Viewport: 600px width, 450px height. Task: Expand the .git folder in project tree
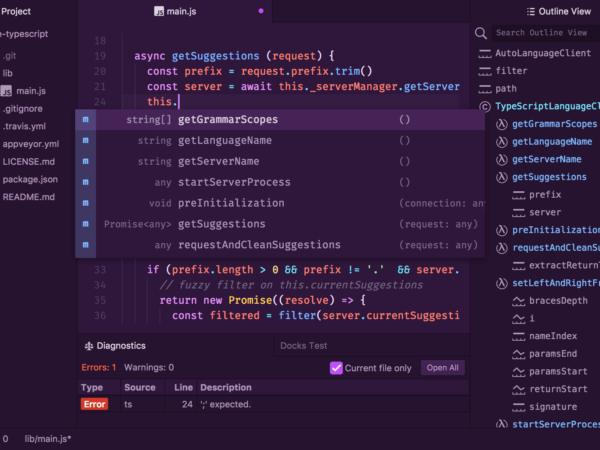pos(11,55)
